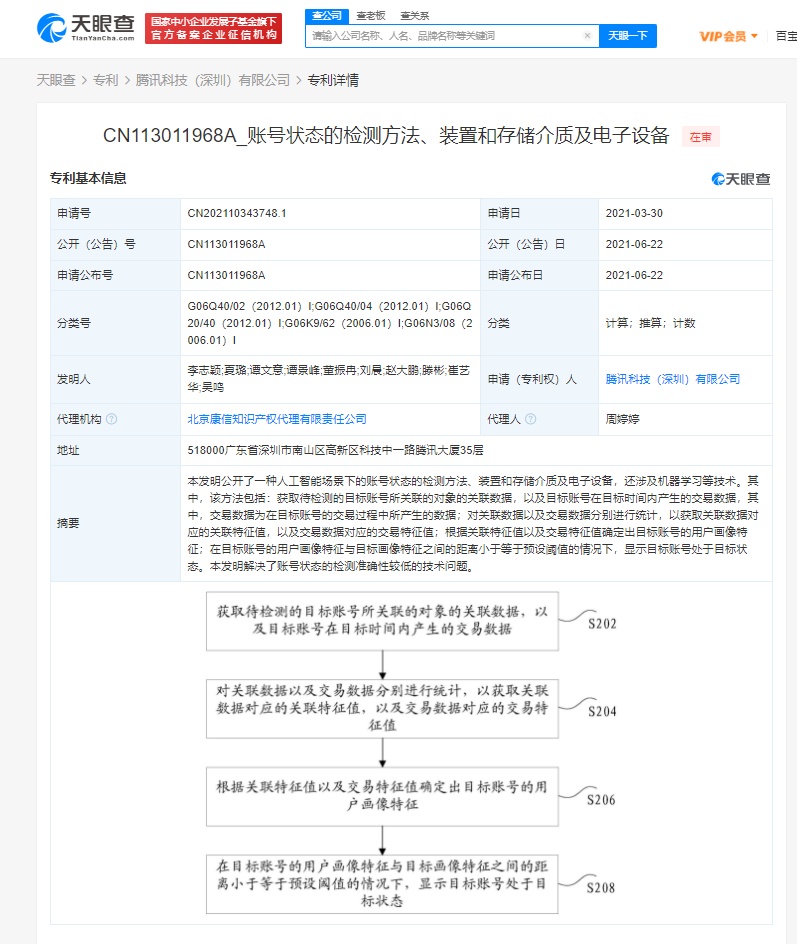This screenshot has height=944, width=797.
Task: Click the agent name 周婷婷
Action: click(x=622, y=419)
